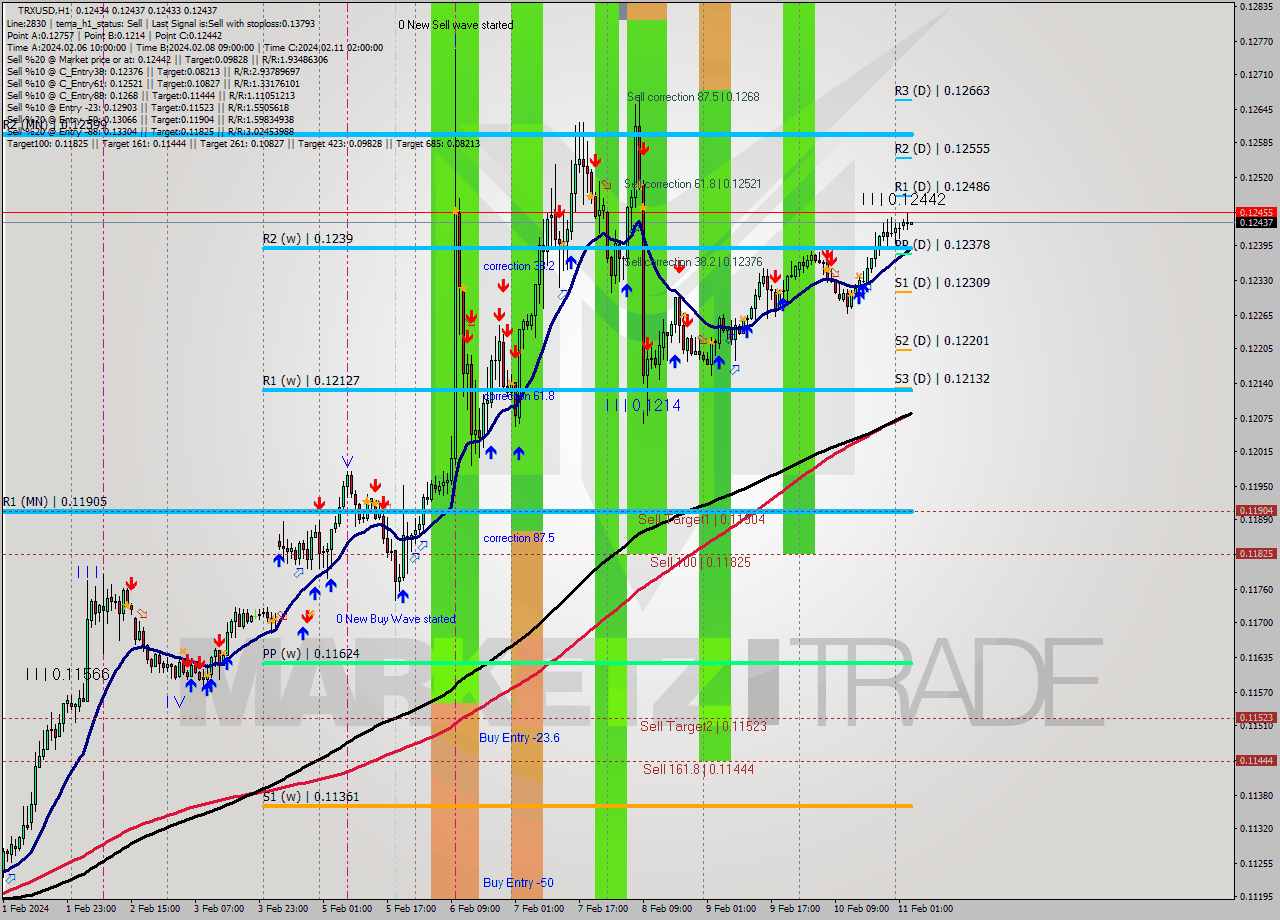Select the Sell Target1 | 0.11904 label

pyautogui.click(x=701, y=520)
